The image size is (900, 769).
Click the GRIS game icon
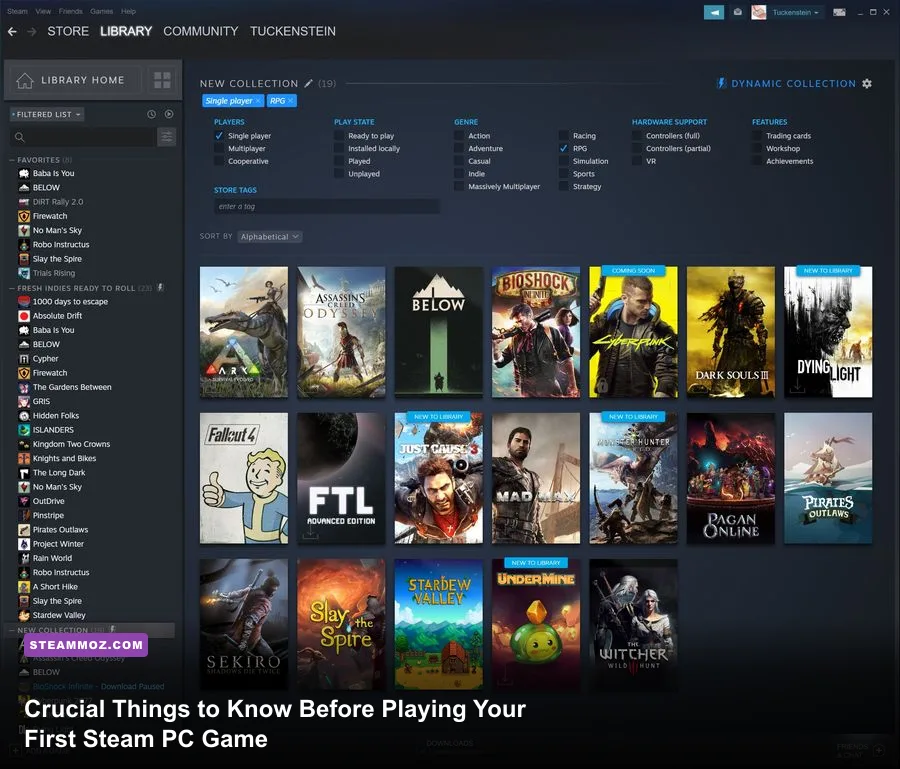(24, 401)
